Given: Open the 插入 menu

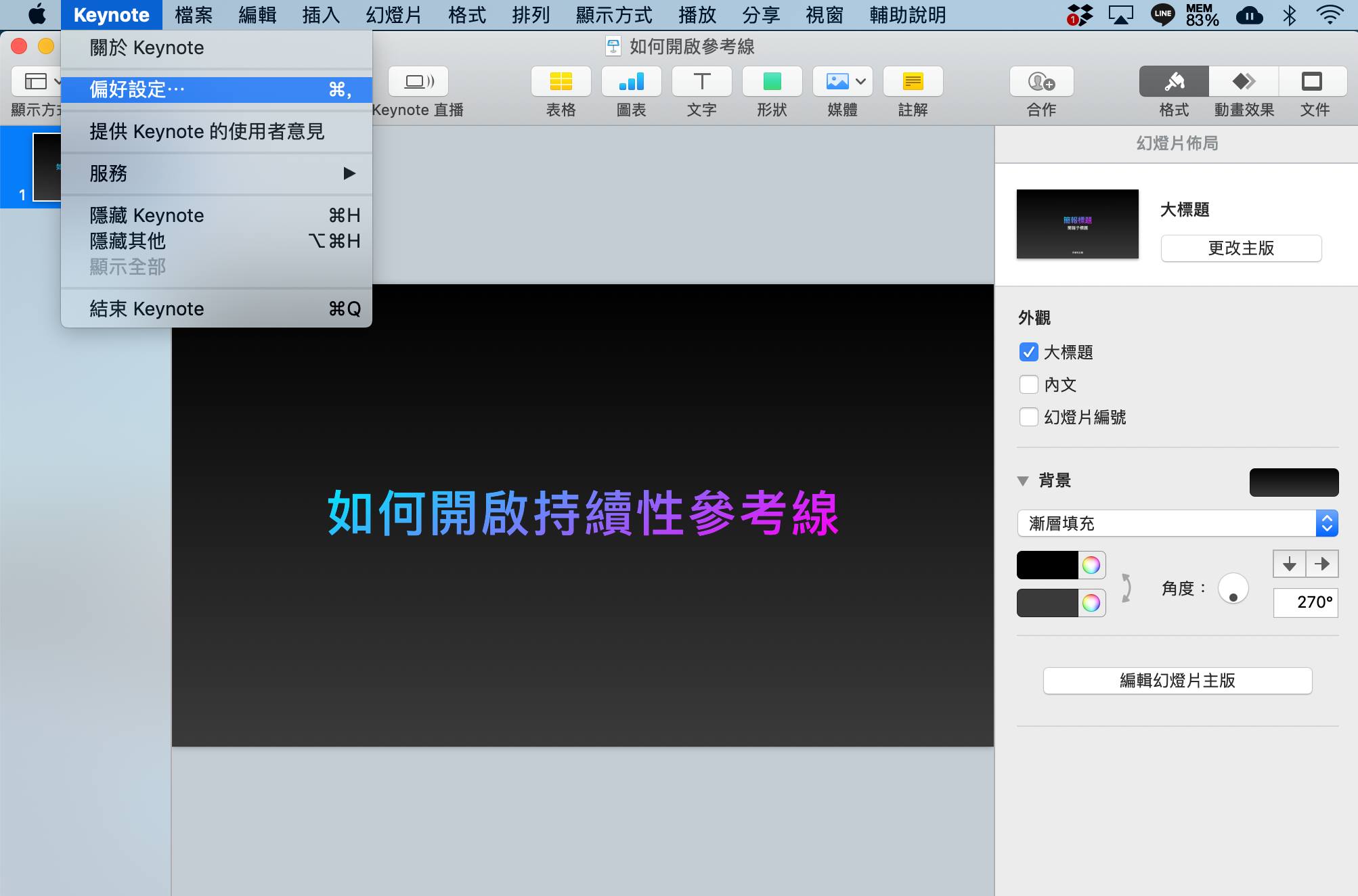Looking at the screenshot, I should click(321, 15).
